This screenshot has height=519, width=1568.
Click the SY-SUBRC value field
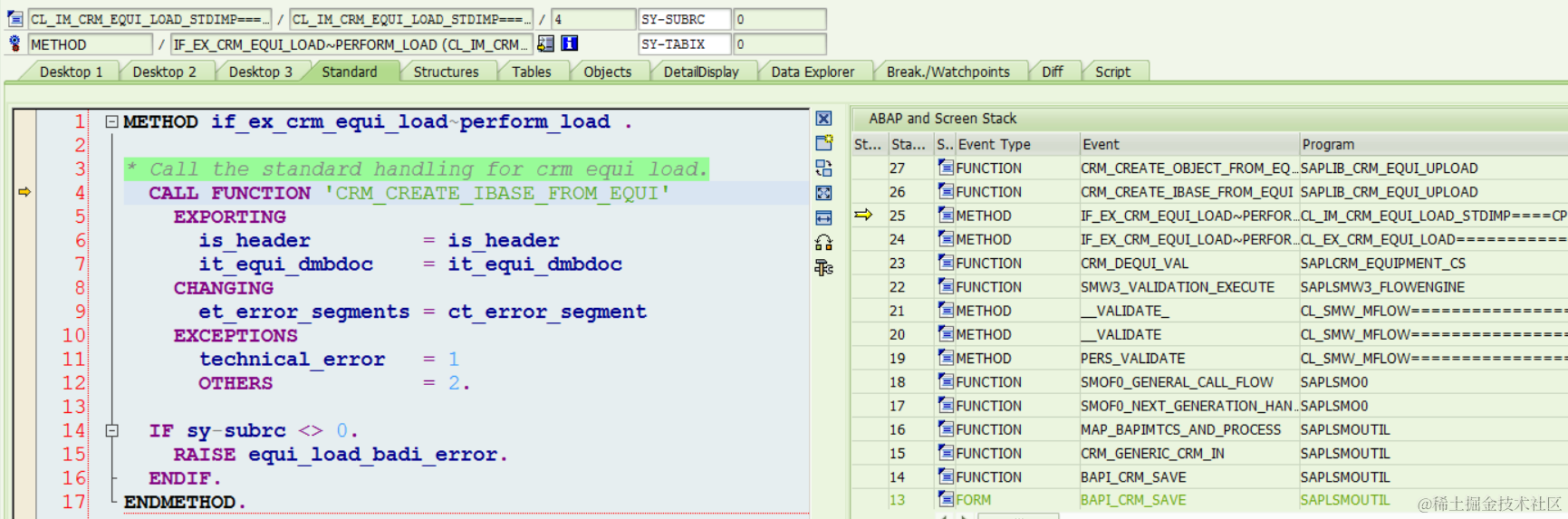point(780,19)
